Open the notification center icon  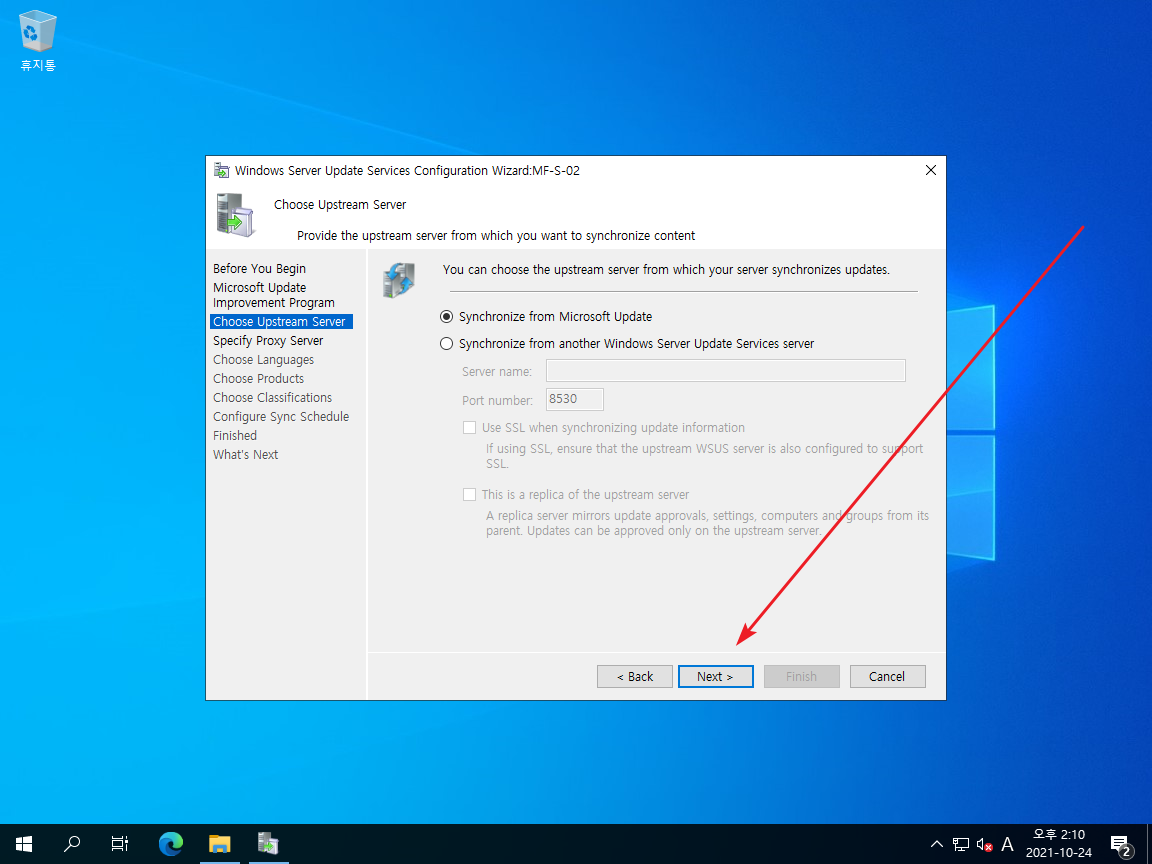(1120, 844)
